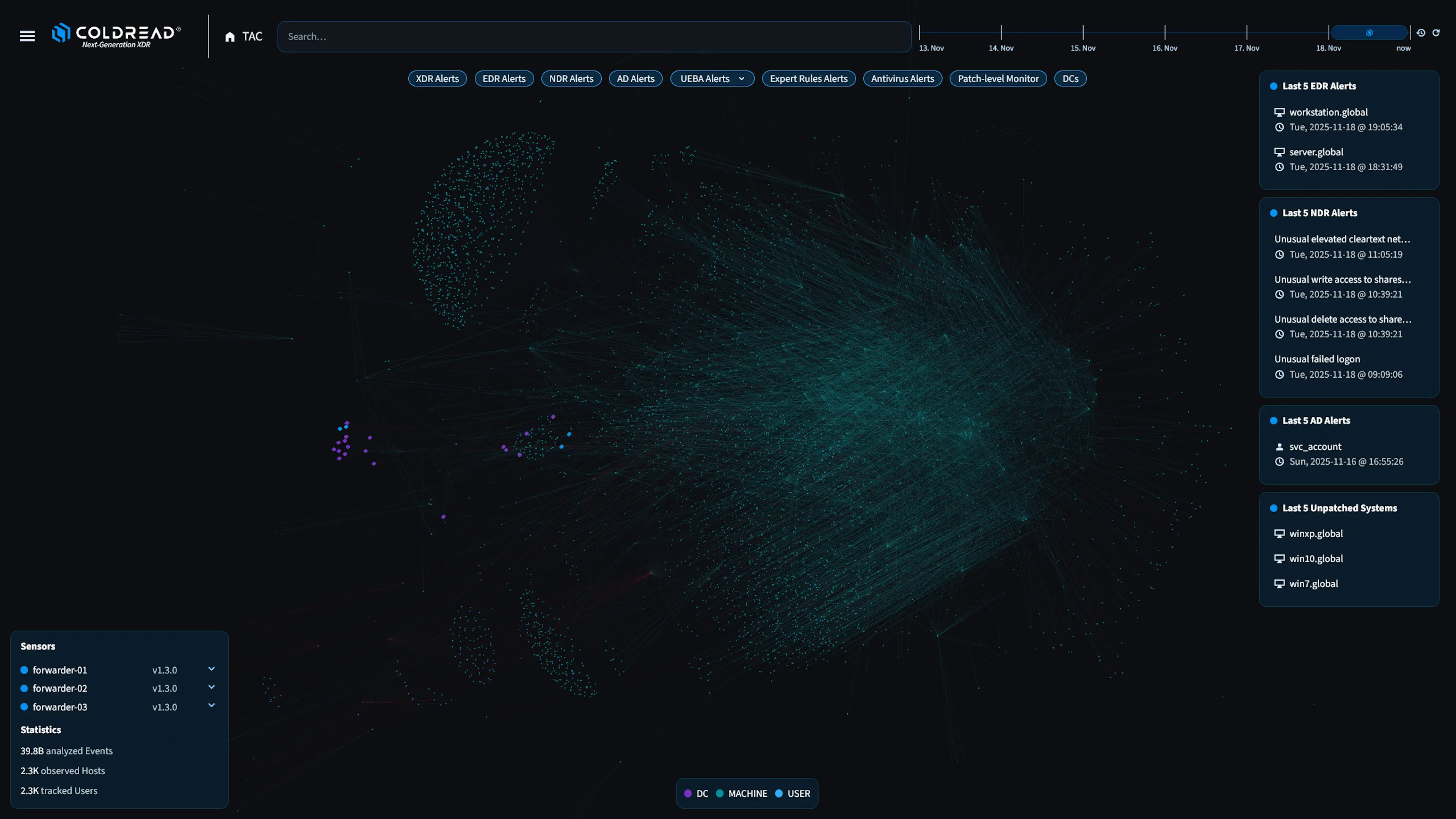Screen dimensions: 1456x819
Task: Click clock icon beside 09:09:06 timestamp
Action: (1279, 374)
